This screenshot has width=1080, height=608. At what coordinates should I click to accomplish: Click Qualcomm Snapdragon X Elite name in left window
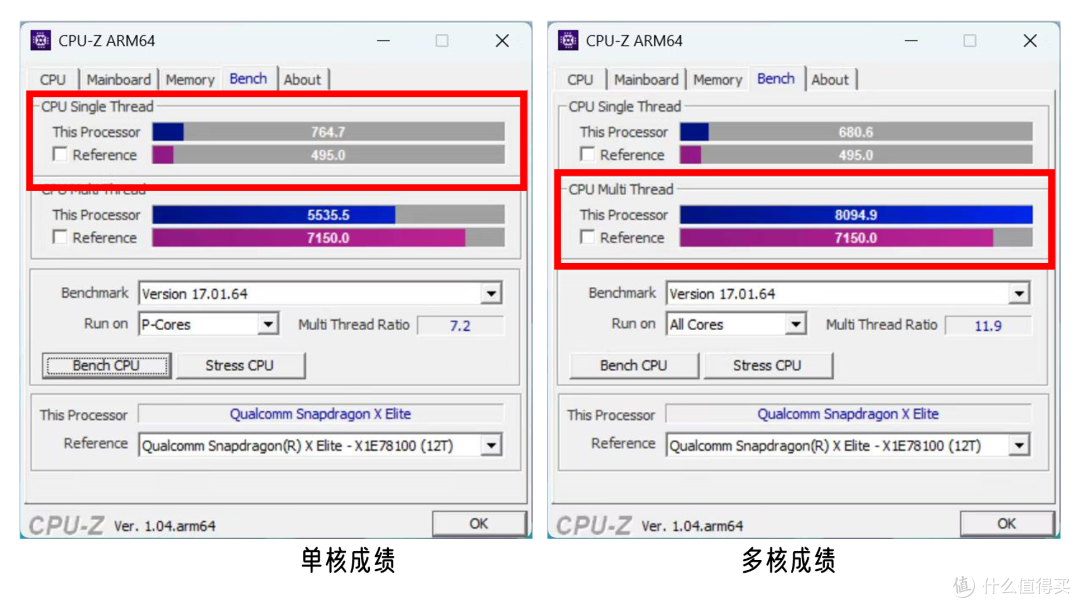tap(320, 414)
